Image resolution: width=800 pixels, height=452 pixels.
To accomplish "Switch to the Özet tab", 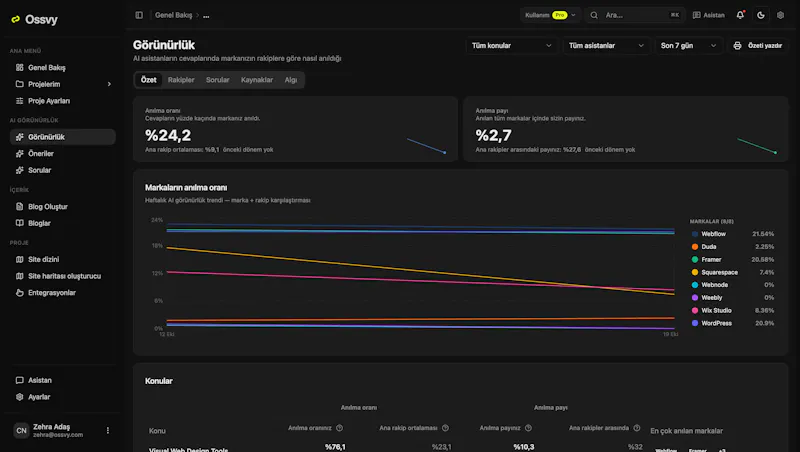I will pos(149,80).
